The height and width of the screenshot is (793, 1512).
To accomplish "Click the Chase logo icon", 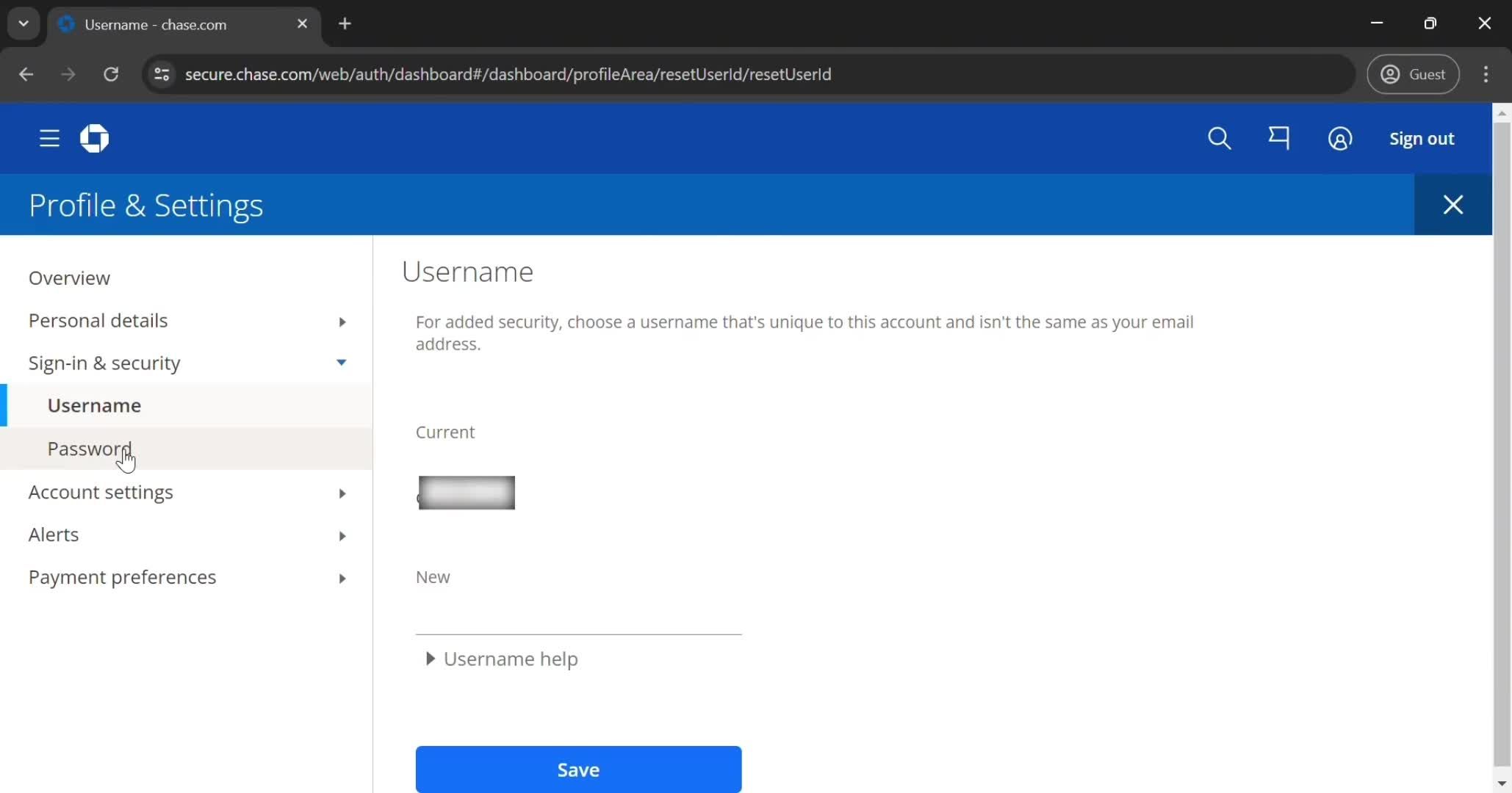I will tap(94, 138).
